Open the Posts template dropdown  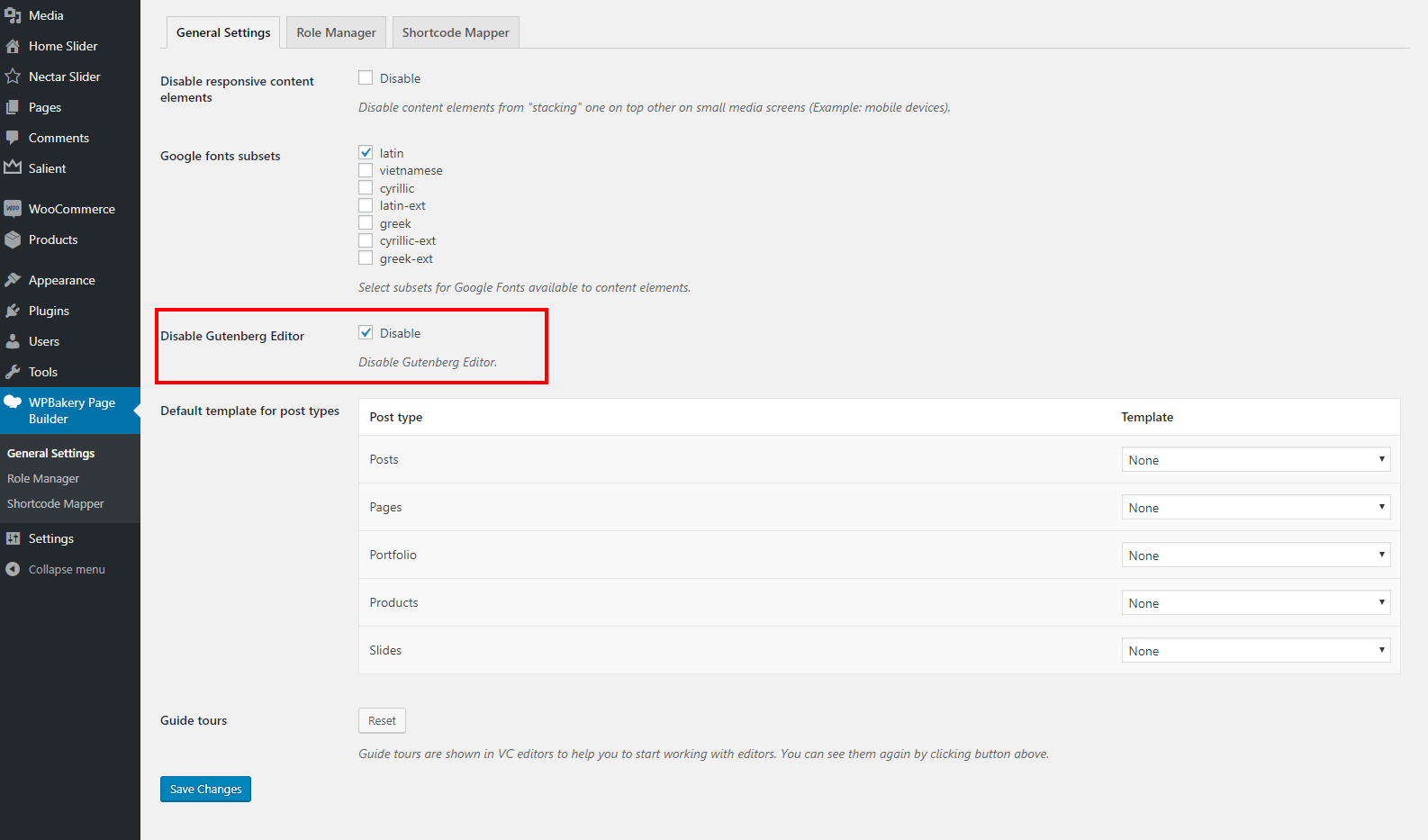pos(1255,460)
